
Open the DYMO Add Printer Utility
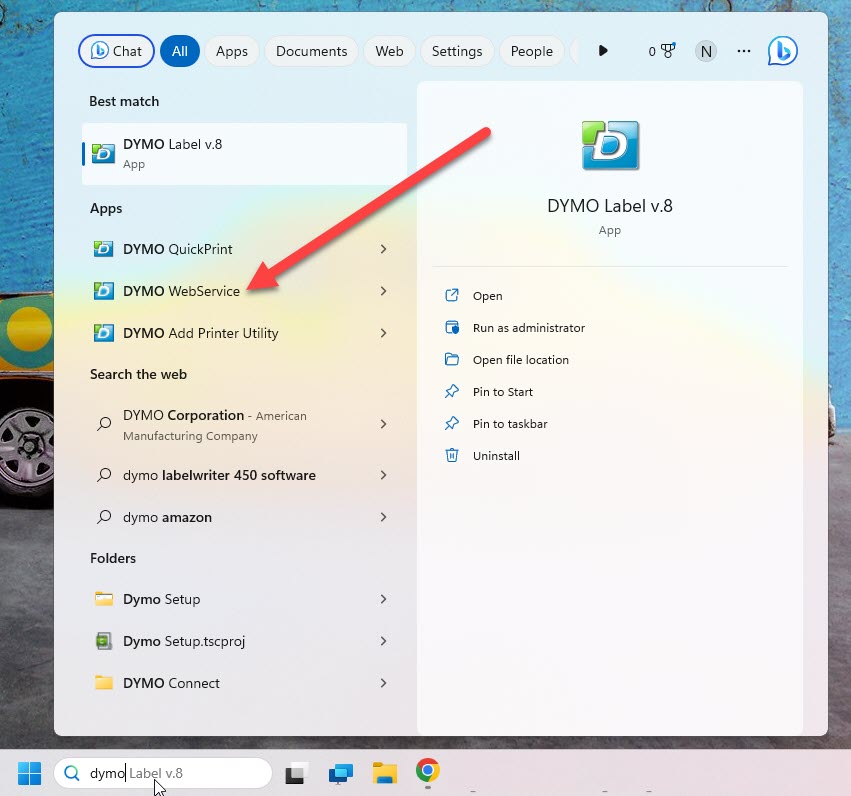point(200,333)
